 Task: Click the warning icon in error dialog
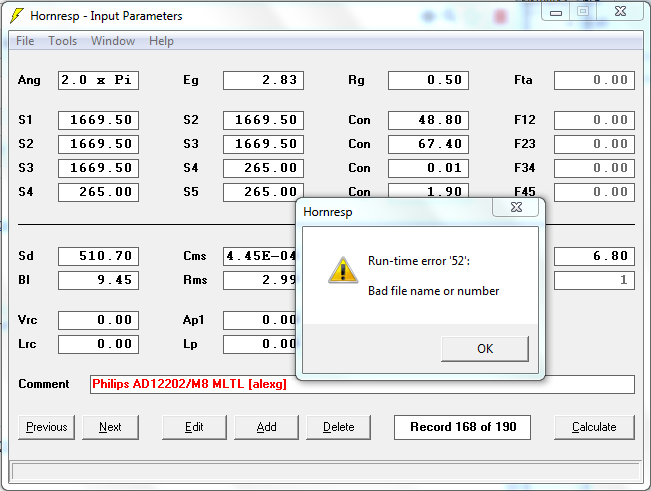click(343, 270)
